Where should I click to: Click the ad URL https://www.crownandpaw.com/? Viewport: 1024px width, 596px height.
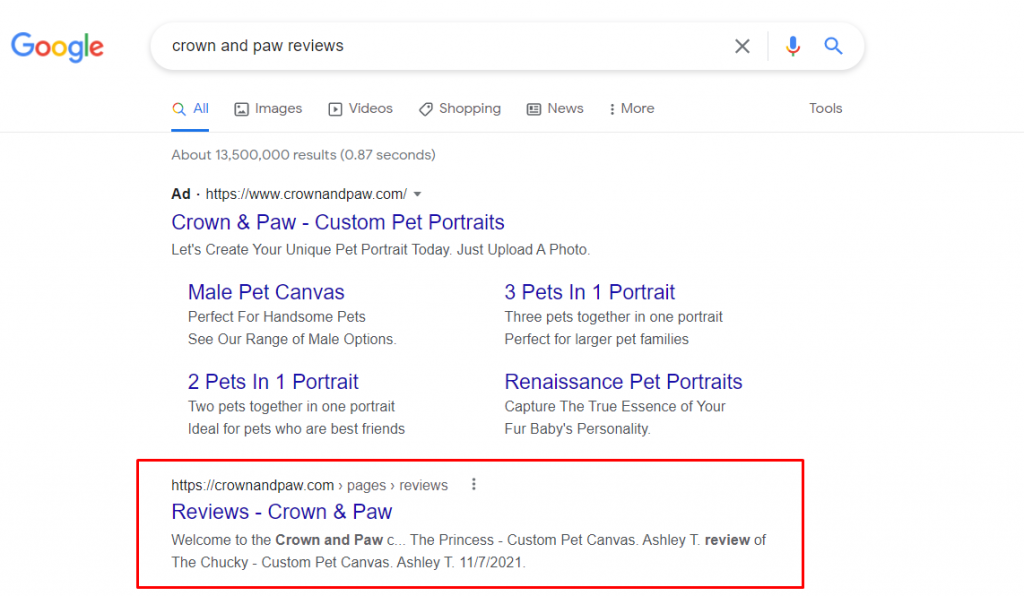[306, 195]
